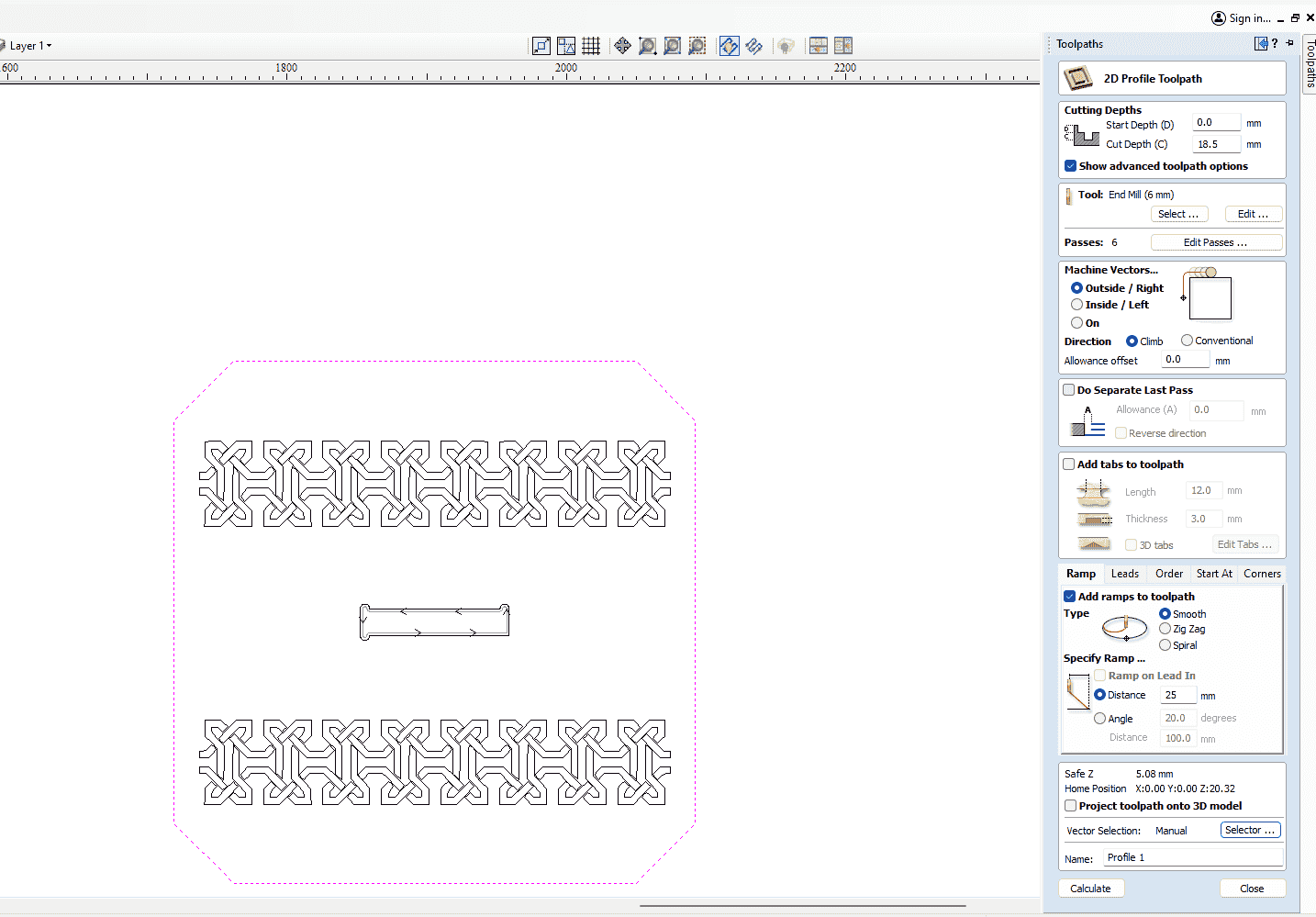This screenshot has height=917, width=1316.
Task: Click the 2D Profile Toolpath icon
Action: [1078, 78]
